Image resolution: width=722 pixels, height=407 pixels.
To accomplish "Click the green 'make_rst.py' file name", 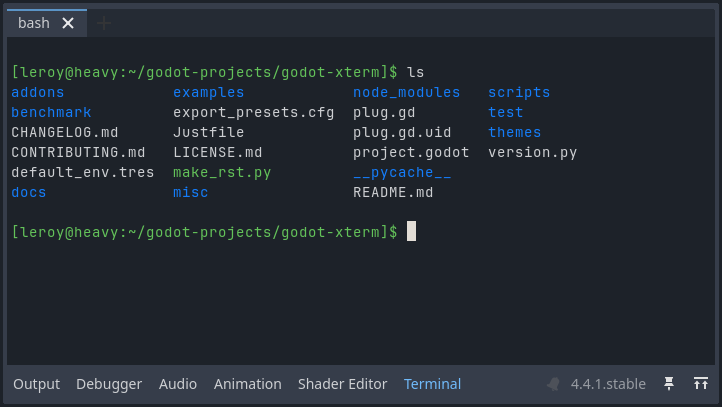I will pyautogui.click(x=222, y=172).
